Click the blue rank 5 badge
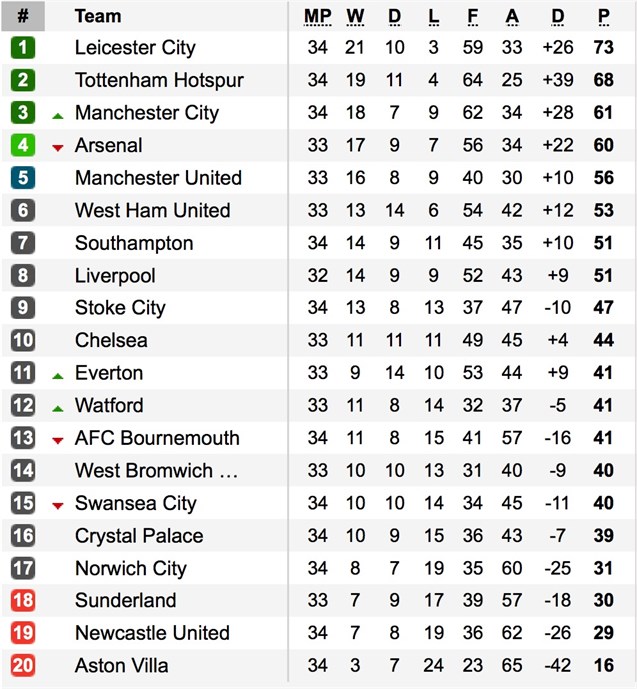The height and width of the screenshot is (689, 637). [23, 178]
